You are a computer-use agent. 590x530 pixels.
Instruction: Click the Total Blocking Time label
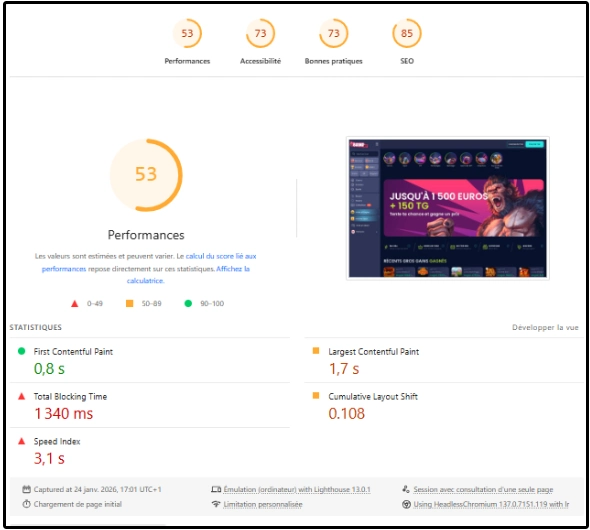click(70, 396)
